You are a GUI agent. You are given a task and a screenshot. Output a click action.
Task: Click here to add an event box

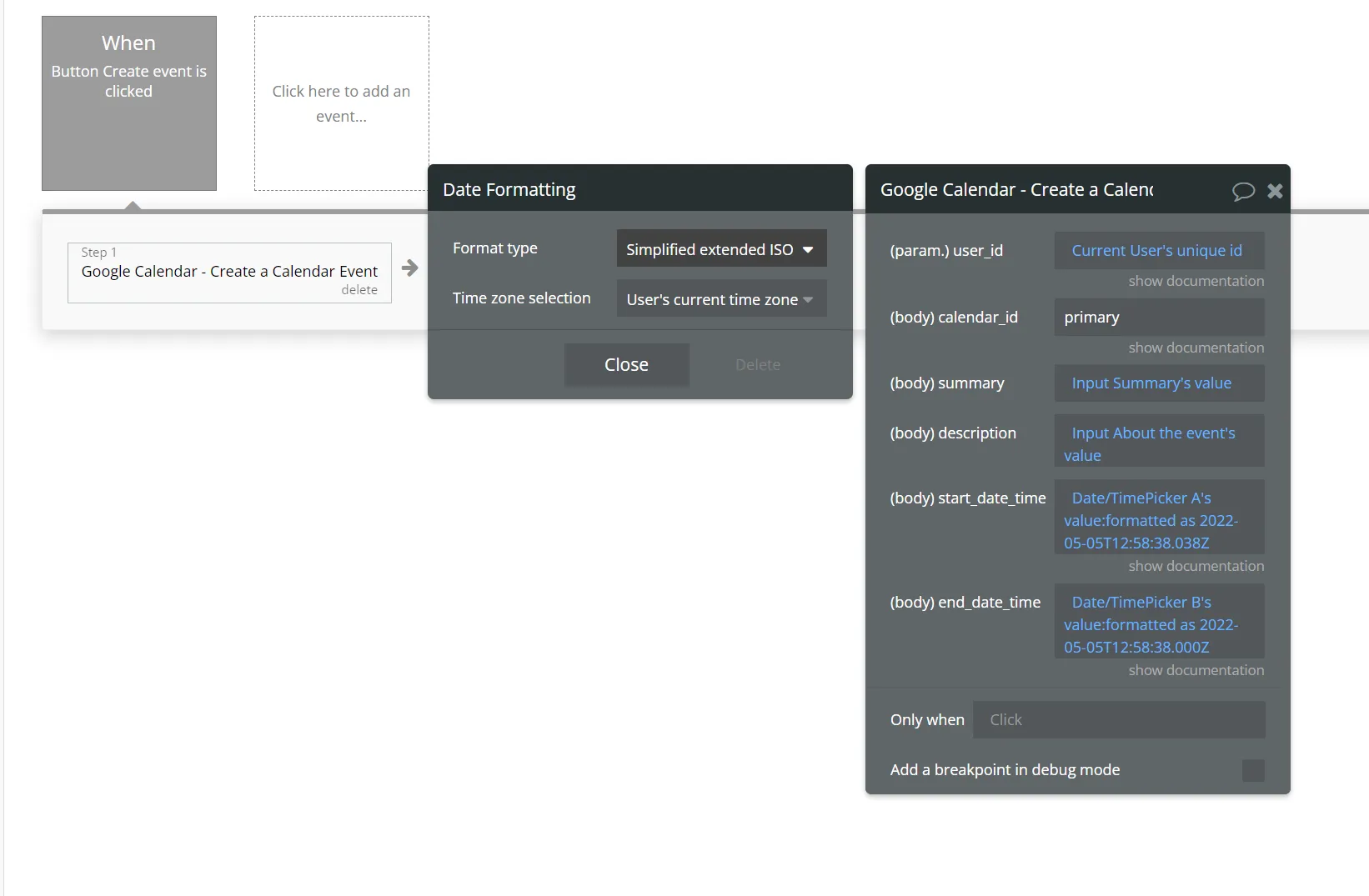[341, 103]
